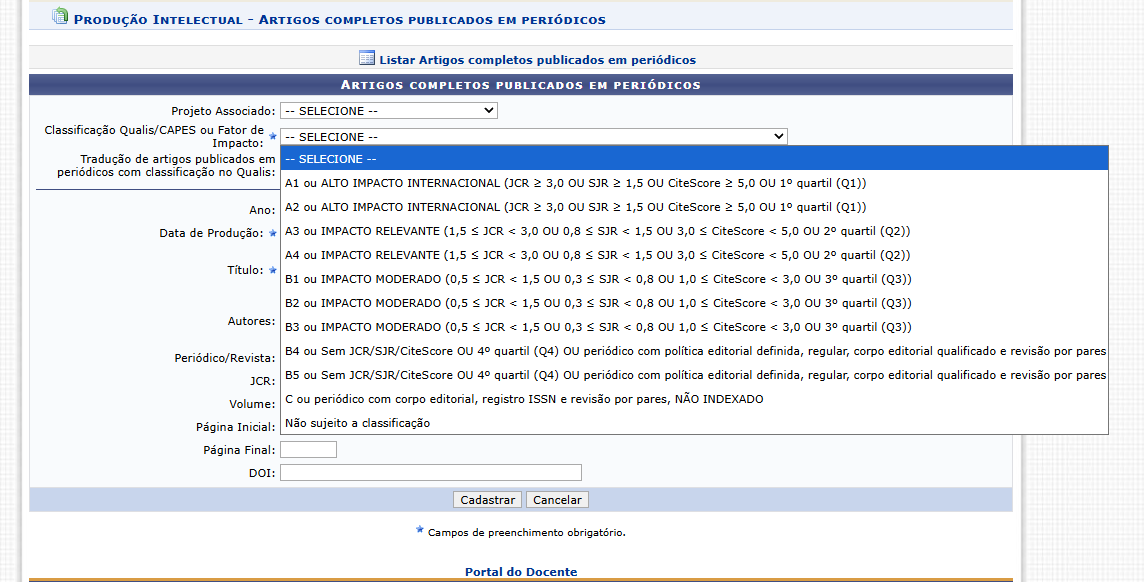Click the DOI input field
This screenshot has width=1144, height=582.
point(430,473)
